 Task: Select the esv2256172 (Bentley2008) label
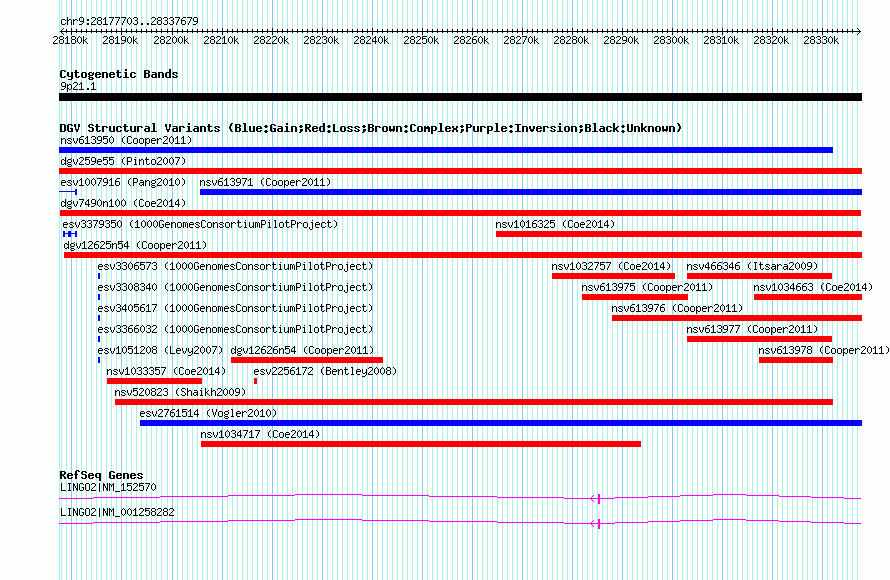pos(325,371)
